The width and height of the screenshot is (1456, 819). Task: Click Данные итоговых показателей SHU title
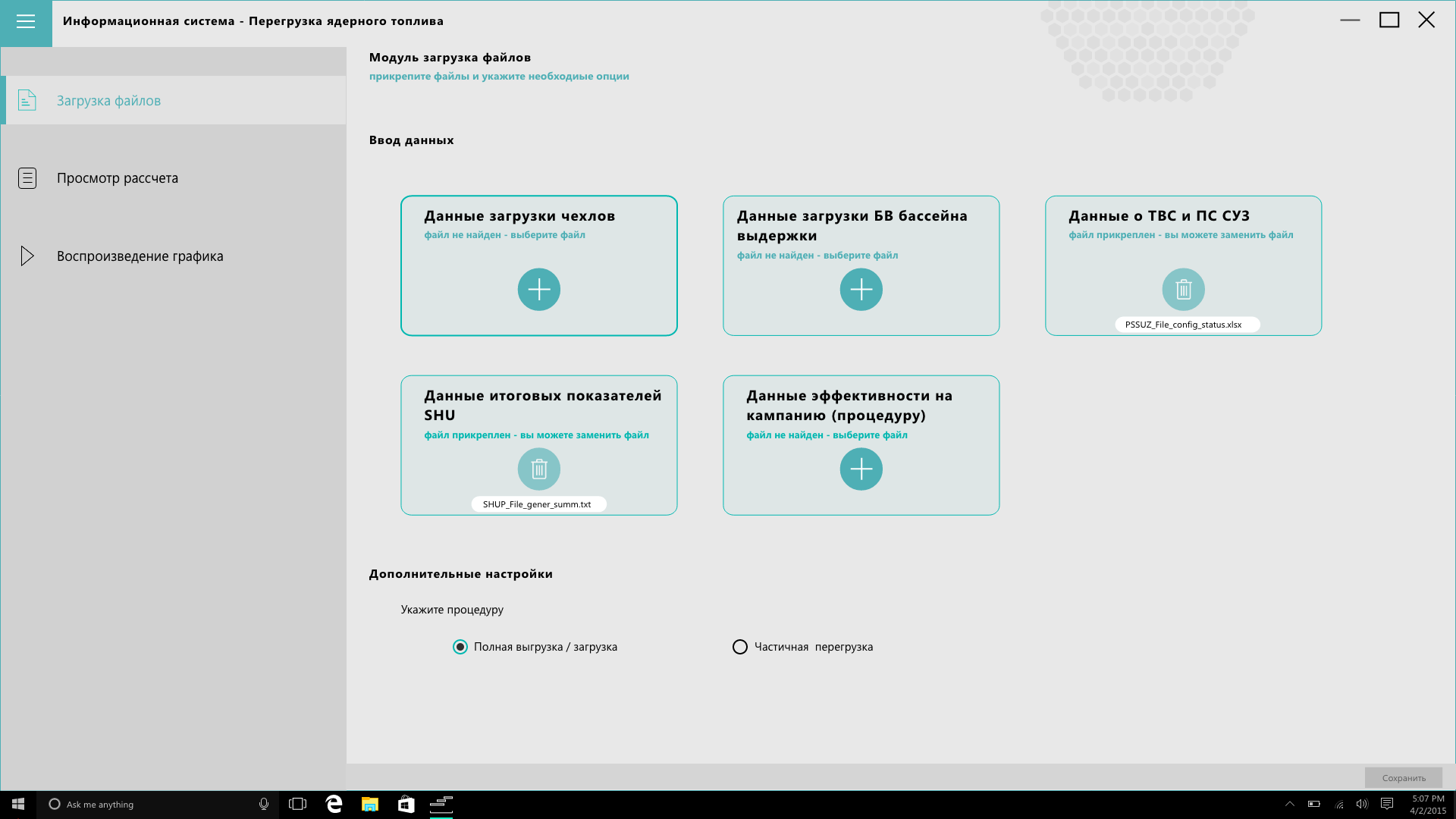pyautogui.click(x=543, y=406)
